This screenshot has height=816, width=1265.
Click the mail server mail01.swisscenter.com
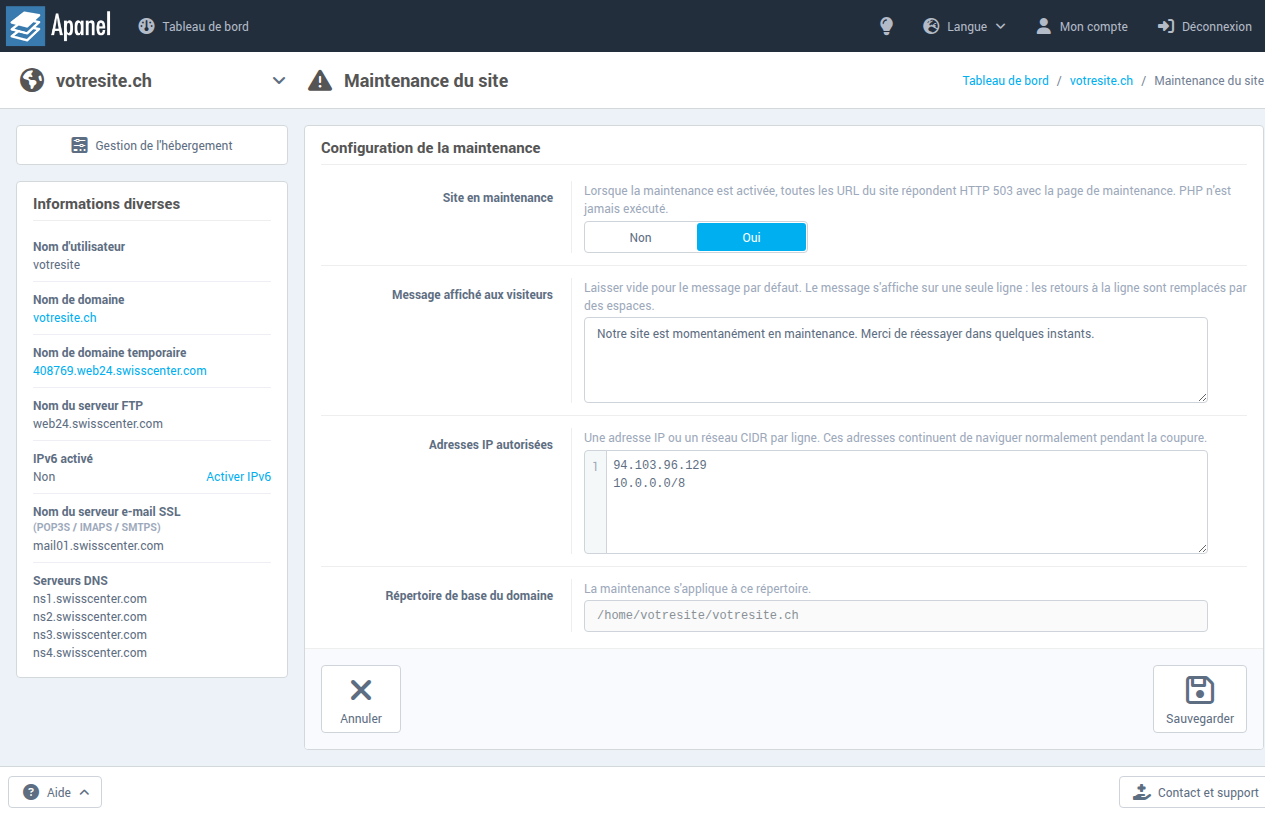98,546
